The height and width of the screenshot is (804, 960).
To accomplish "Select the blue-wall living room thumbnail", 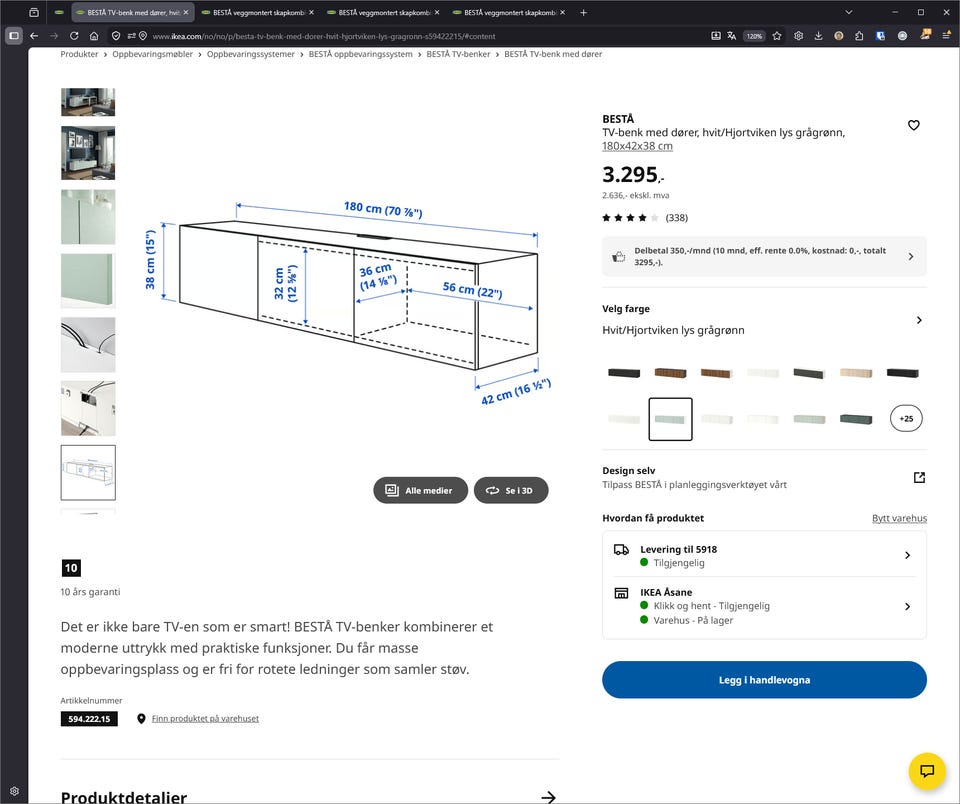I will [88, 153].
